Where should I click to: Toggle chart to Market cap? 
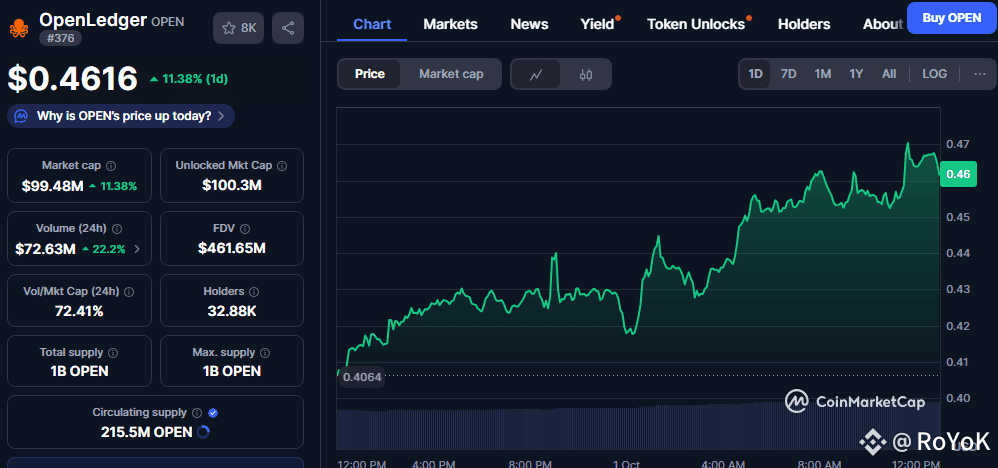click(451, 74)
